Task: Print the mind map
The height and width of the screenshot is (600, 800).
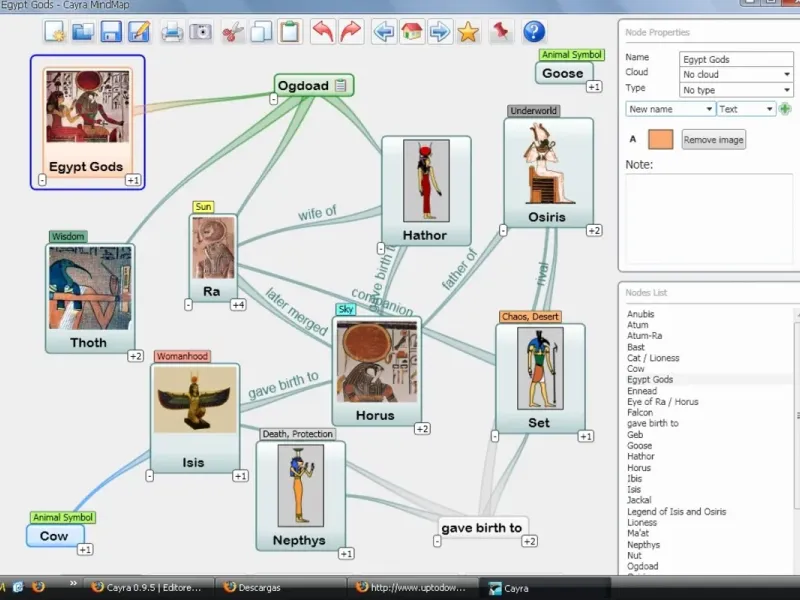Action: pos(172,32)
